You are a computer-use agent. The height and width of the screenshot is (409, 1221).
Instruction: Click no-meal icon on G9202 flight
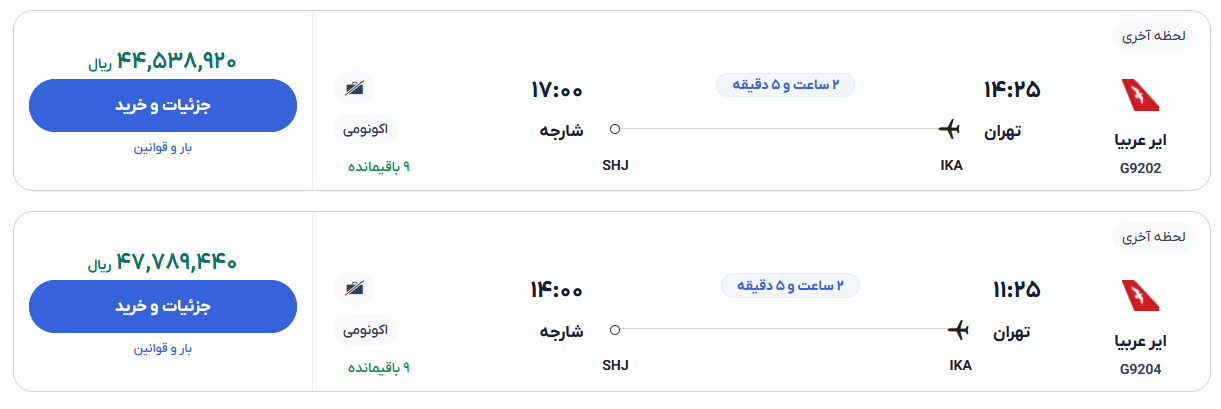point(354,89)
